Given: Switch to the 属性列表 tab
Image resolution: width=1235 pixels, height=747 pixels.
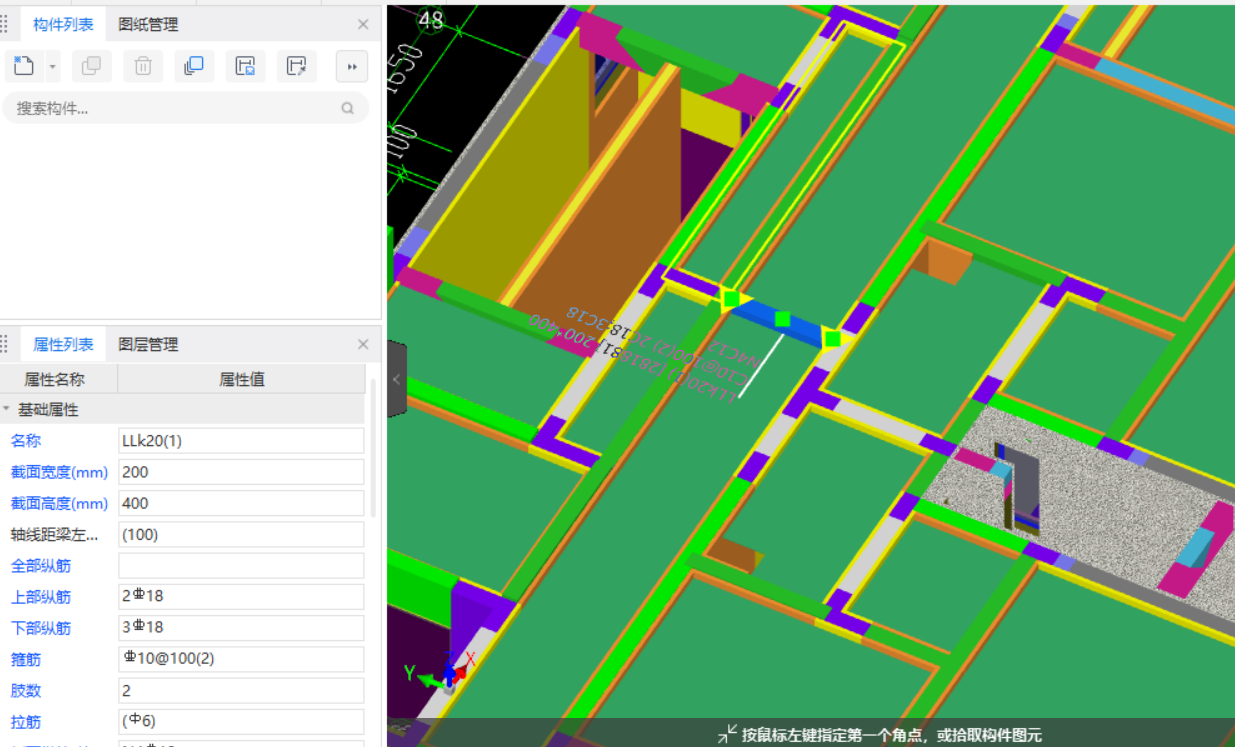Looking at the screenshot, I should pos(63,344).
